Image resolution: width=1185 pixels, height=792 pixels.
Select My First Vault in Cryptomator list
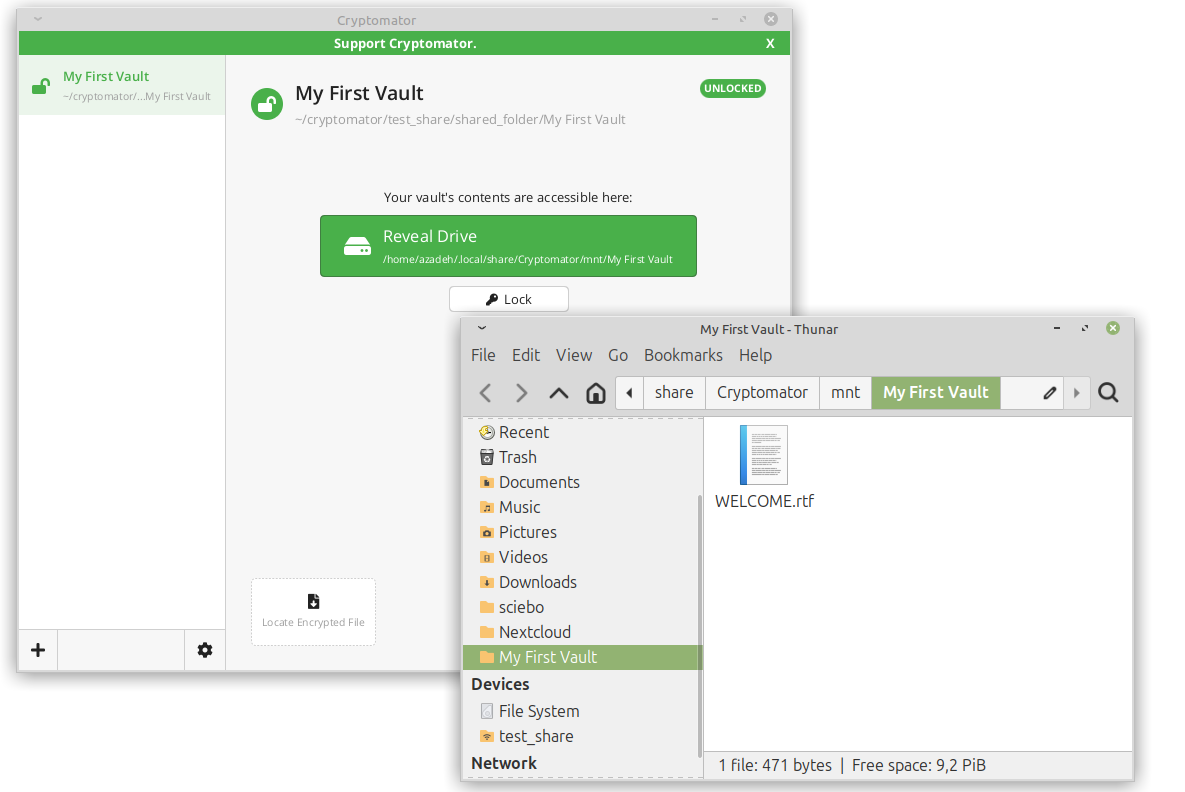[122, 85]
